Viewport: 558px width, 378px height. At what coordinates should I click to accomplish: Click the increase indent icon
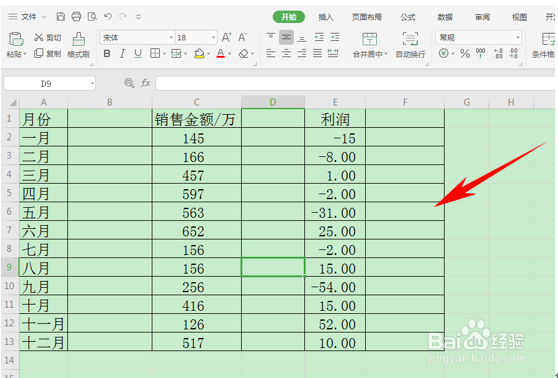coord(335,37)
